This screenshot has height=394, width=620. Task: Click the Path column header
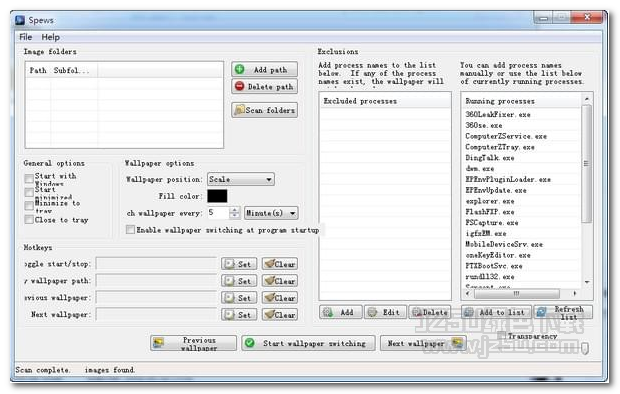(x=38, y=70)
